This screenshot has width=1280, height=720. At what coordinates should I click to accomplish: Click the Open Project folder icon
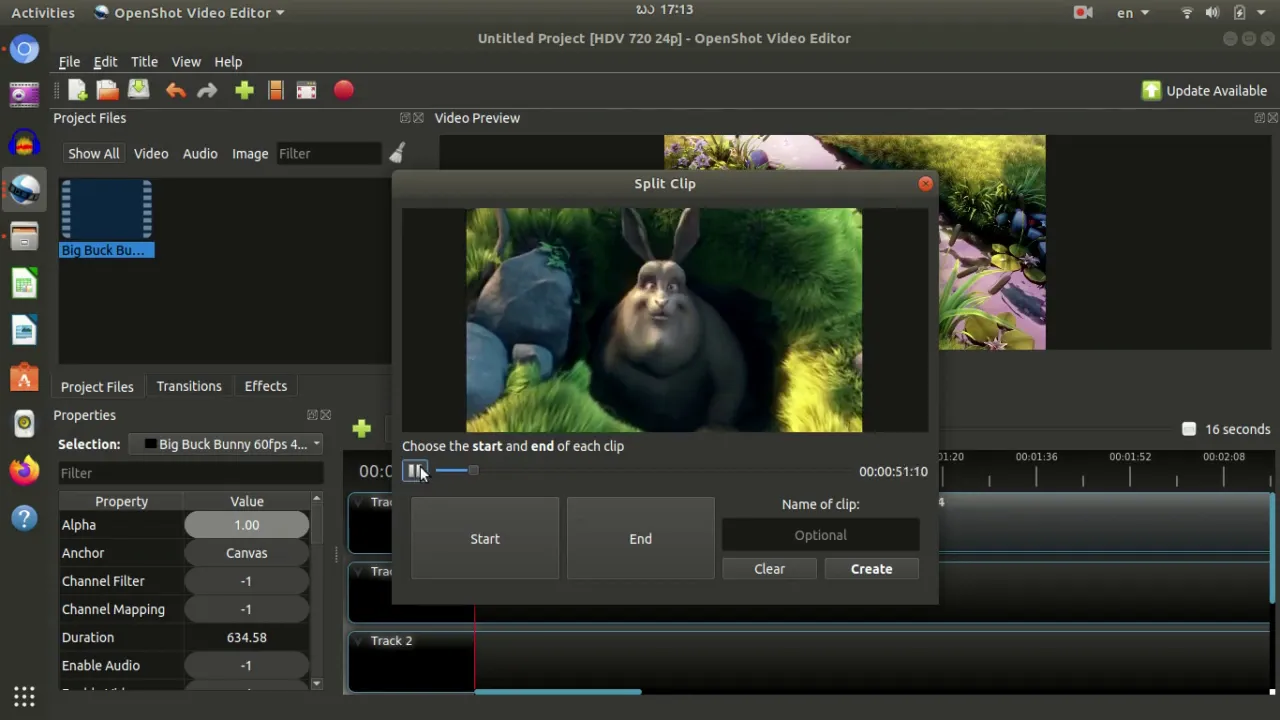107,91
